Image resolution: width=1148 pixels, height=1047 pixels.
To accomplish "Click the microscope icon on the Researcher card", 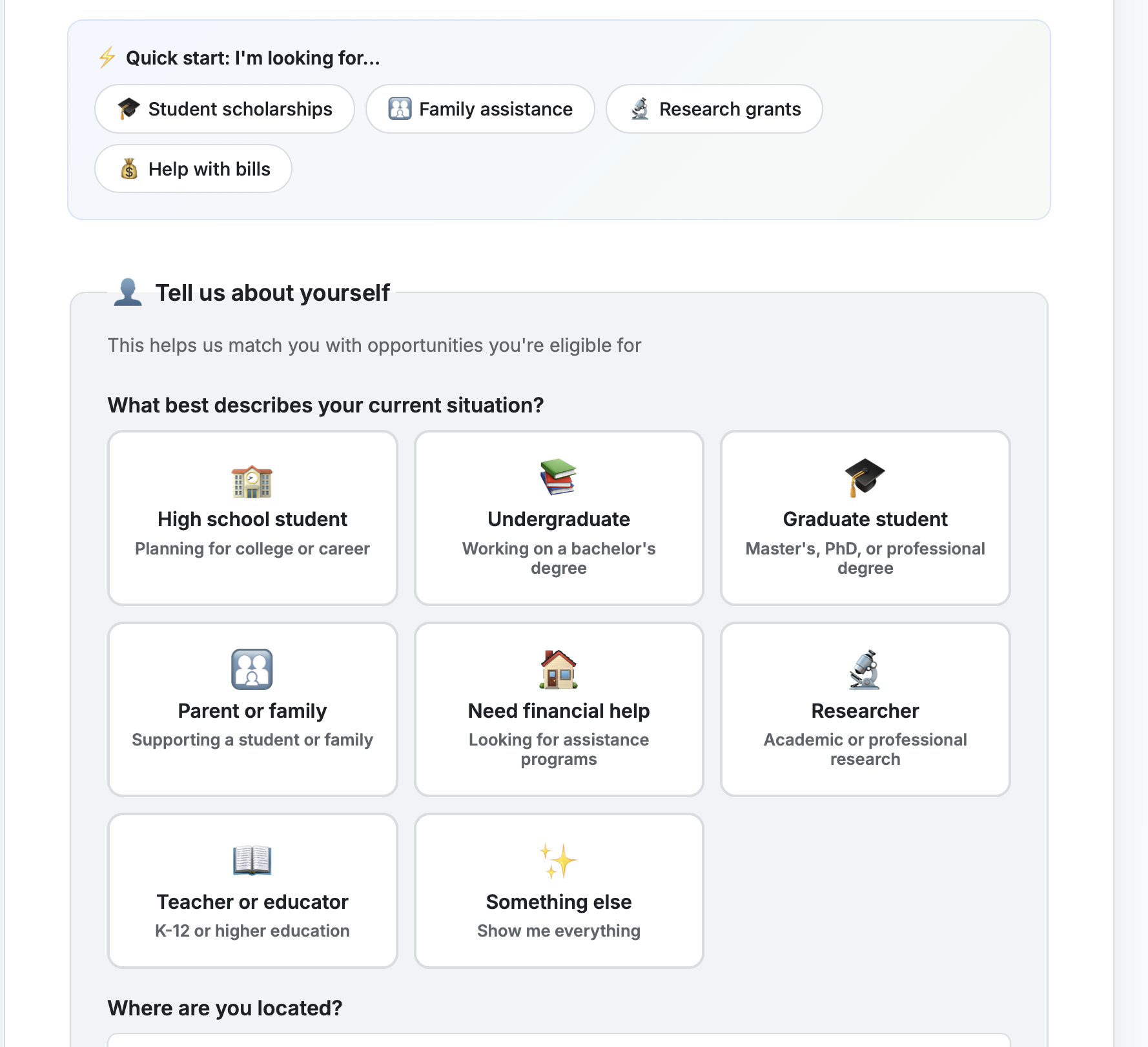I will [x=865, y=670].
